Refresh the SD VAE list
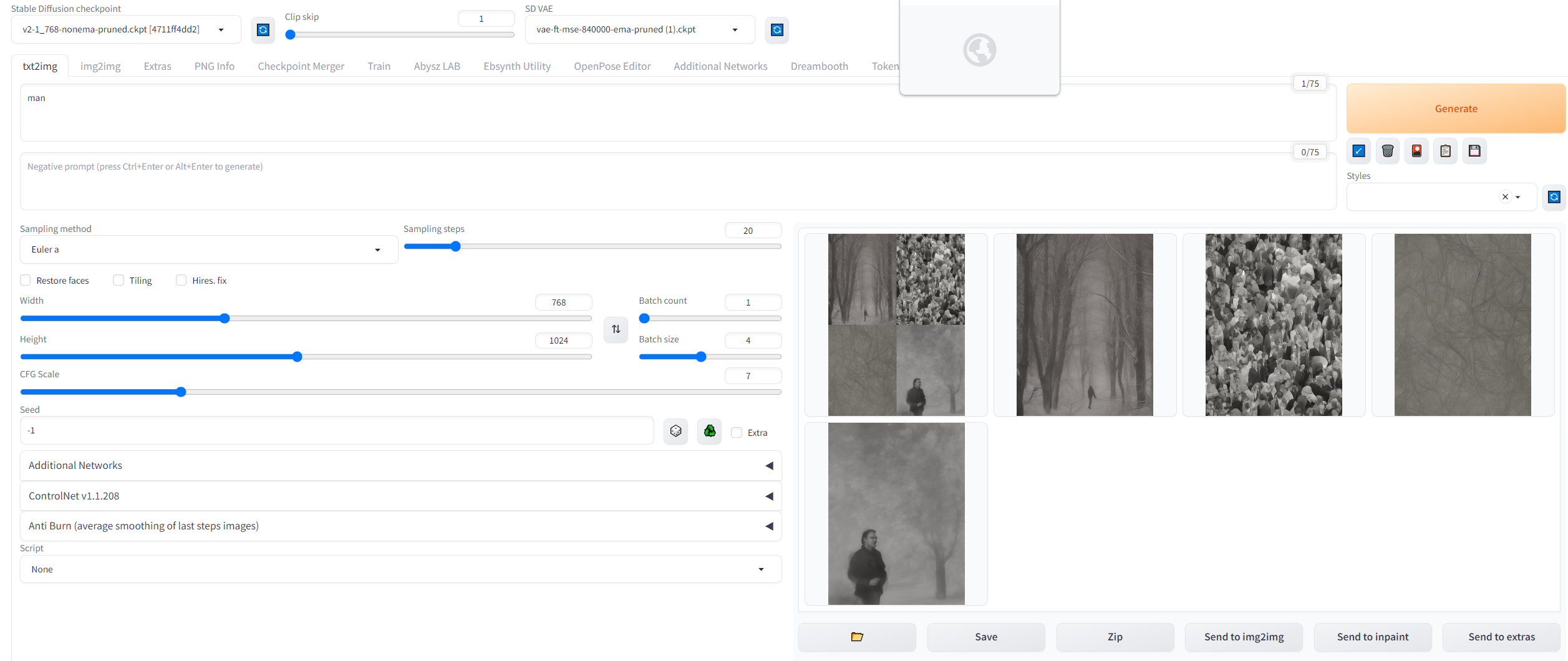Image resolution: width=1568 pixels, height=661 pixels. (x=777, y=30)
